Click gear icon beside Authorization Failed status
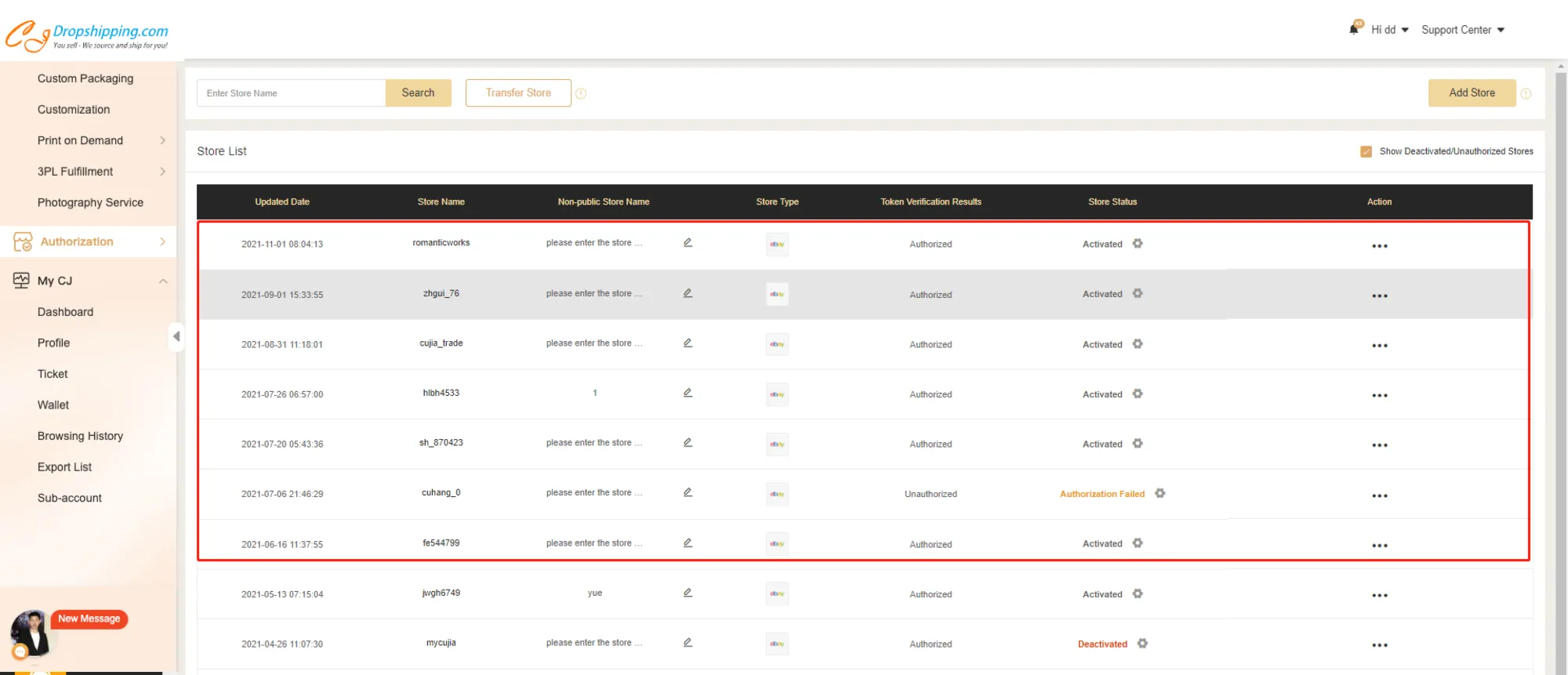The height and width of the screenshot is (675, 1568). point(1160,493)
